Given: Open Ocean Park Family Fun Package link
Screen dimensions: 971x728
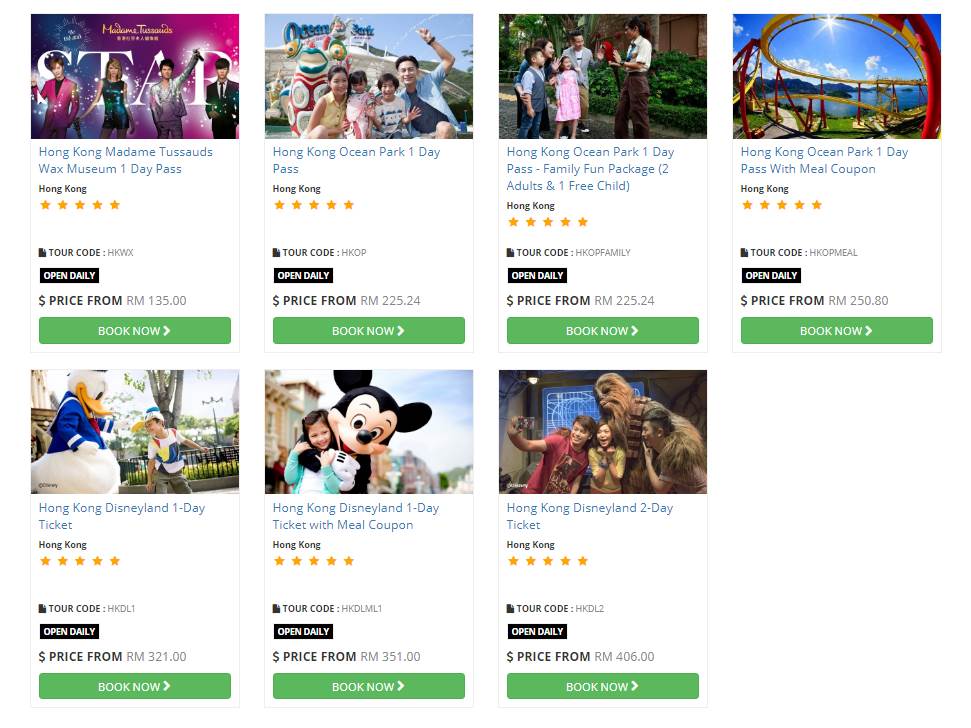Looking at the screenshot, I should 590,168.
